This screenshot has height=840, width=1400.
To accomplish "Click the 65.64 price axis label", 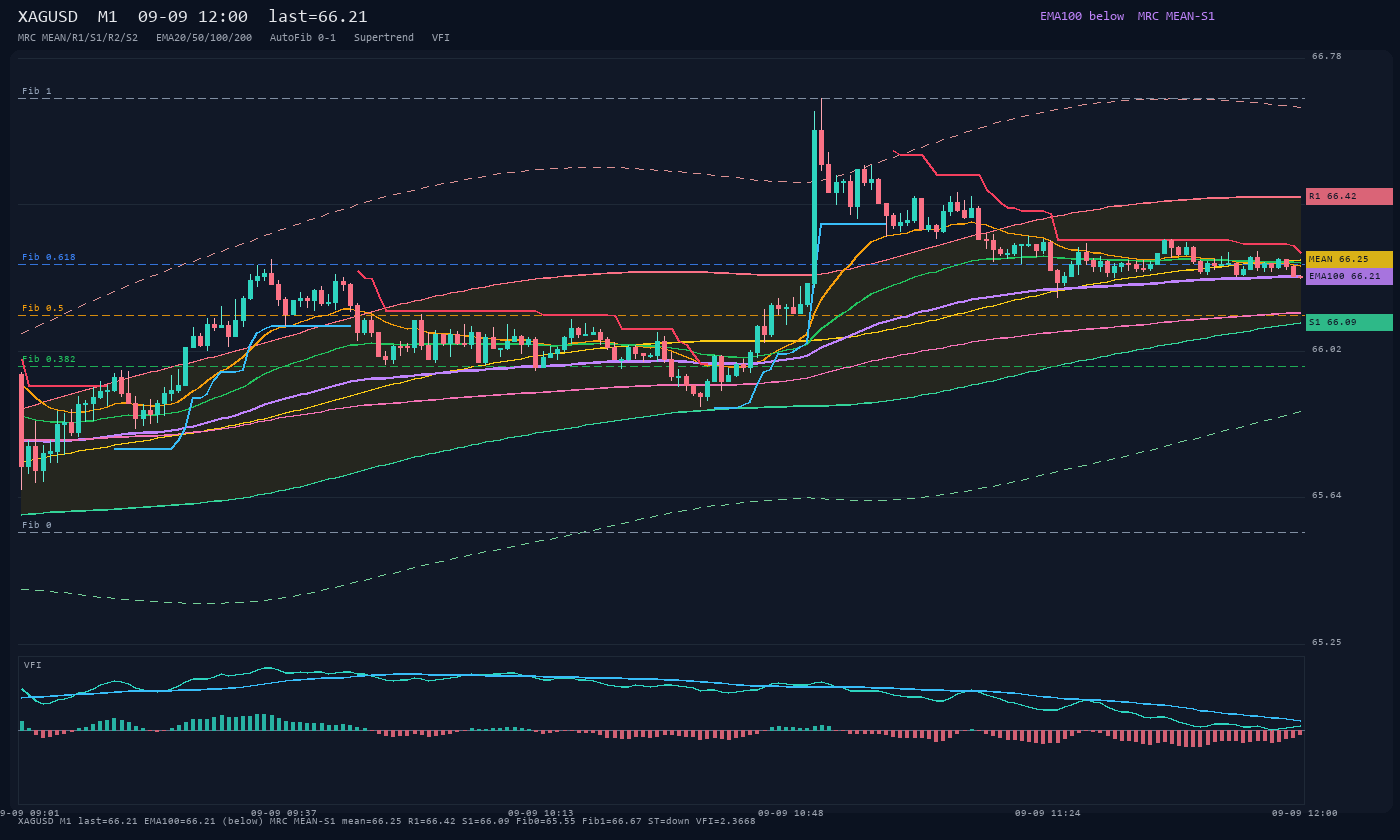I will (x=1327, y=495).
